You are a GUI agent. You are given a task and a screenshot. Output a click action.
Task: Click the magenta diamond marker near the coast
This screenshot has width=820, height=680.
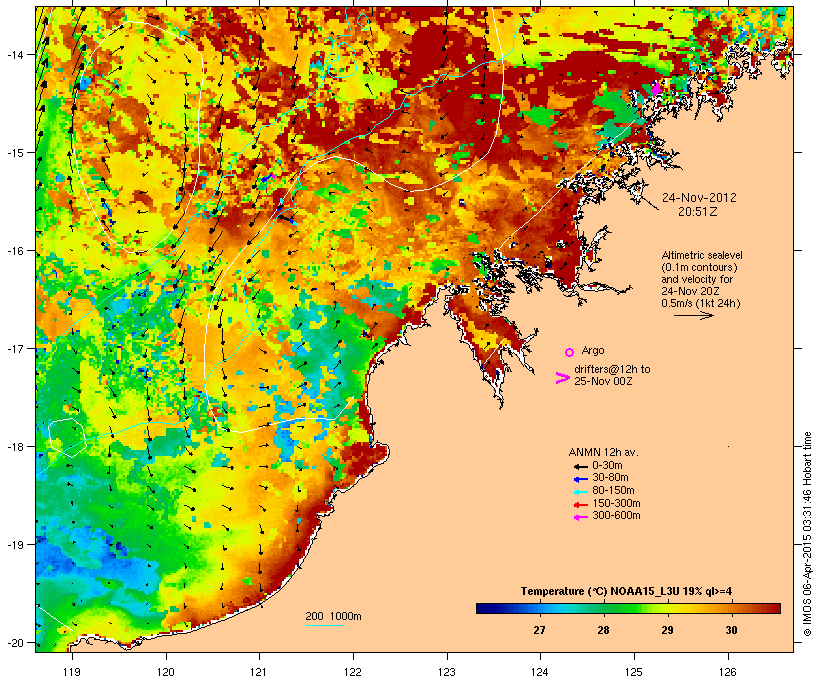coord(655,89)
